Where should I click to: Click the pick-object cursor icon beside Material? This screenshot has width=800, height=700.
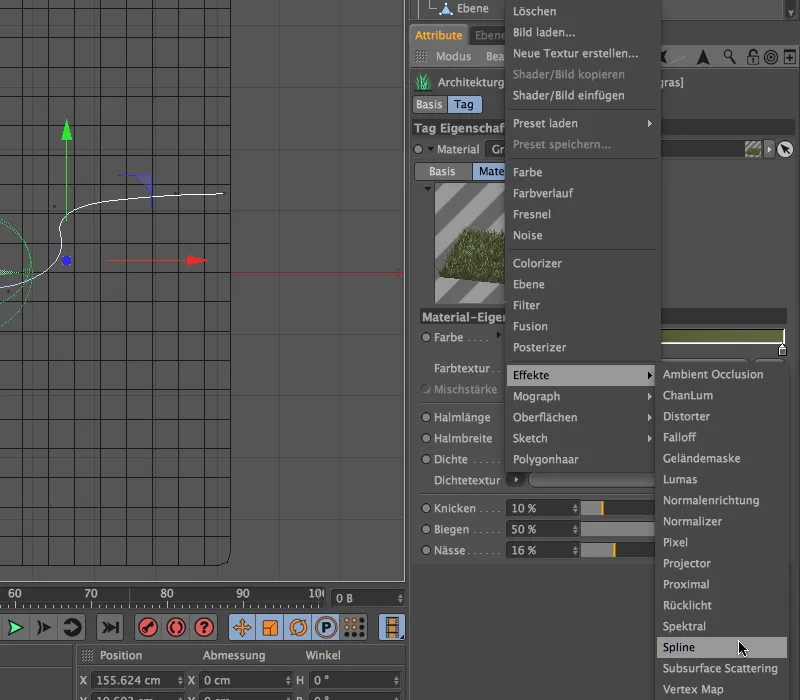point(785,149)
